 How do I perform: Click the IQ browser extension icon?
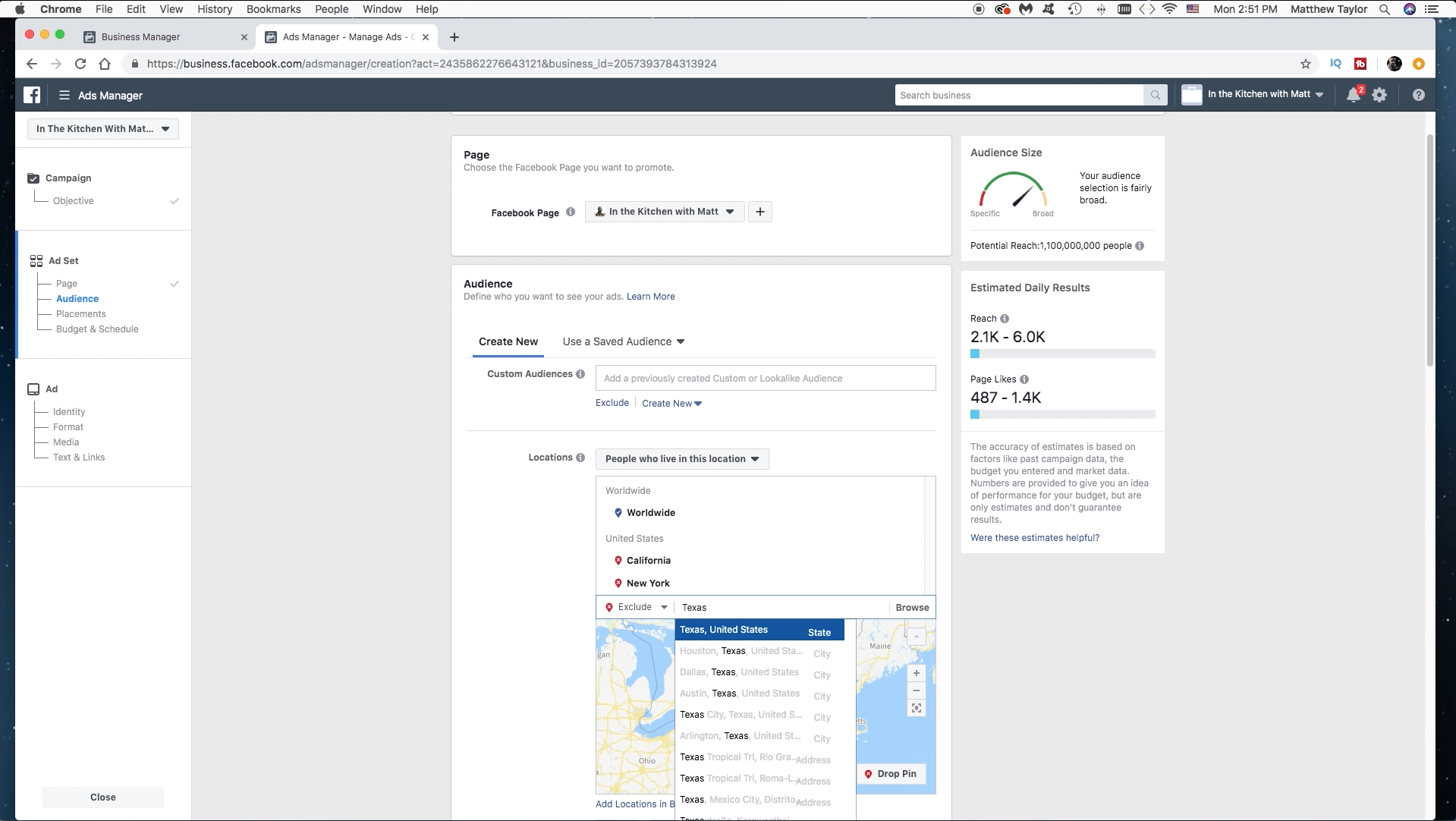click(x=1336, y=64)
